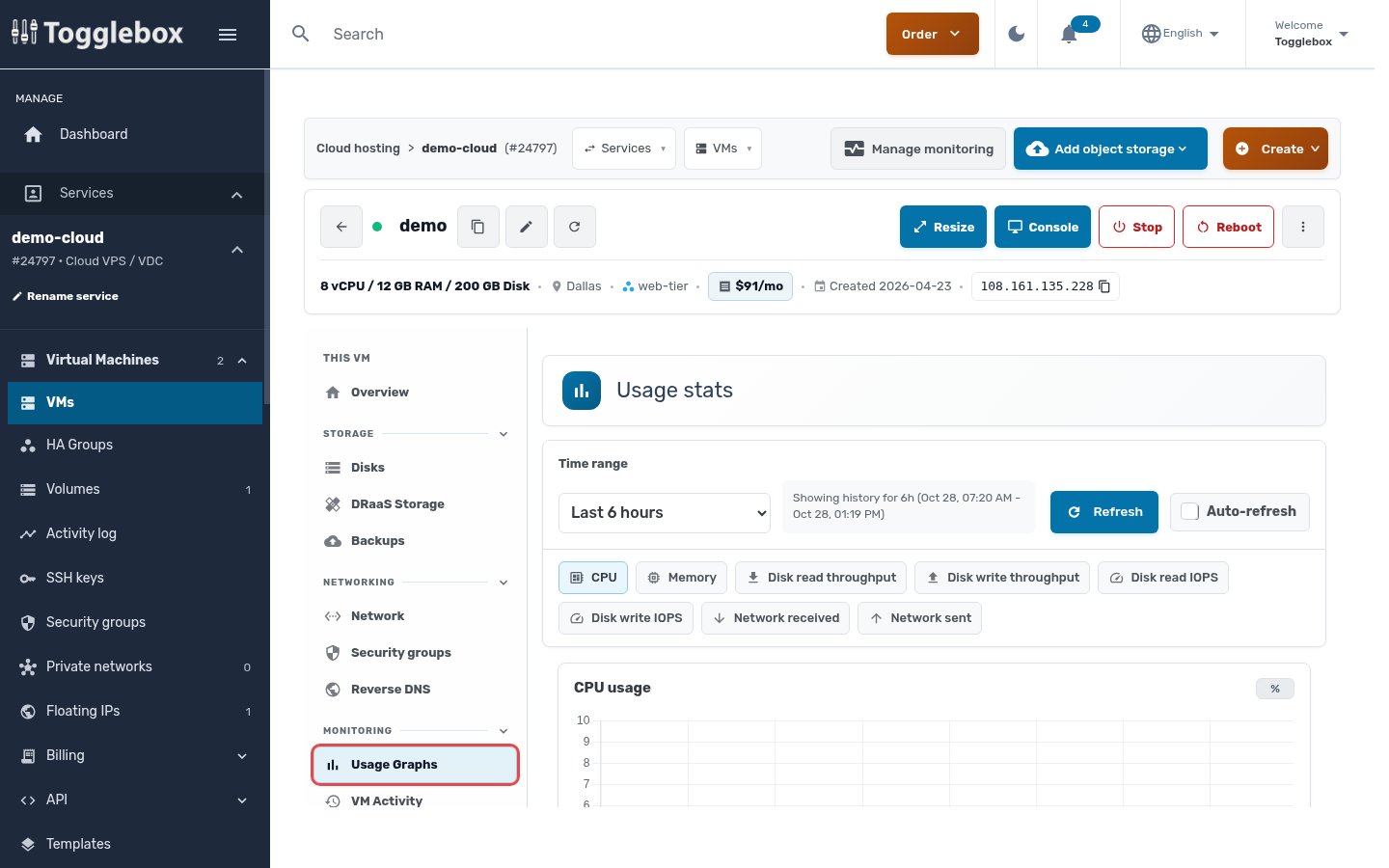Open the Create dropdown
Image resolution: width=1389 pixels, height=868 pixels.
pos(1275,149)
